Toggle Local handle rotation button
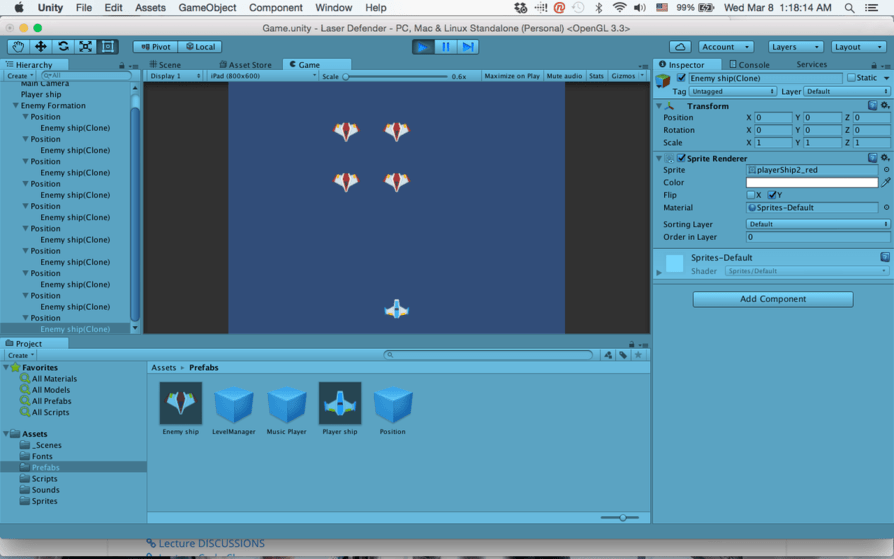Viewport: 894px width, 559px height. click(x=200, y=47)
